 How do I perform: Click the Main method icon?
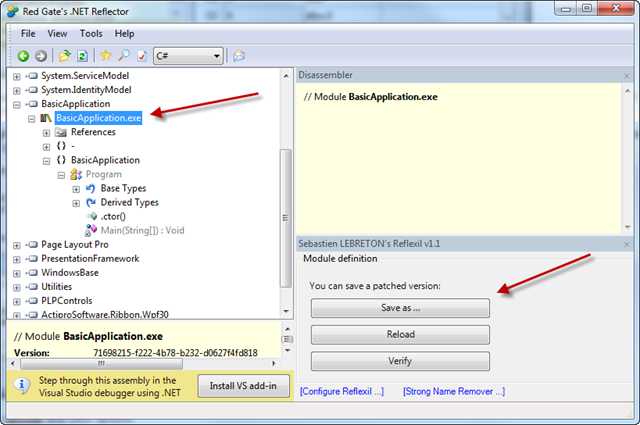(x=91, y=230)
